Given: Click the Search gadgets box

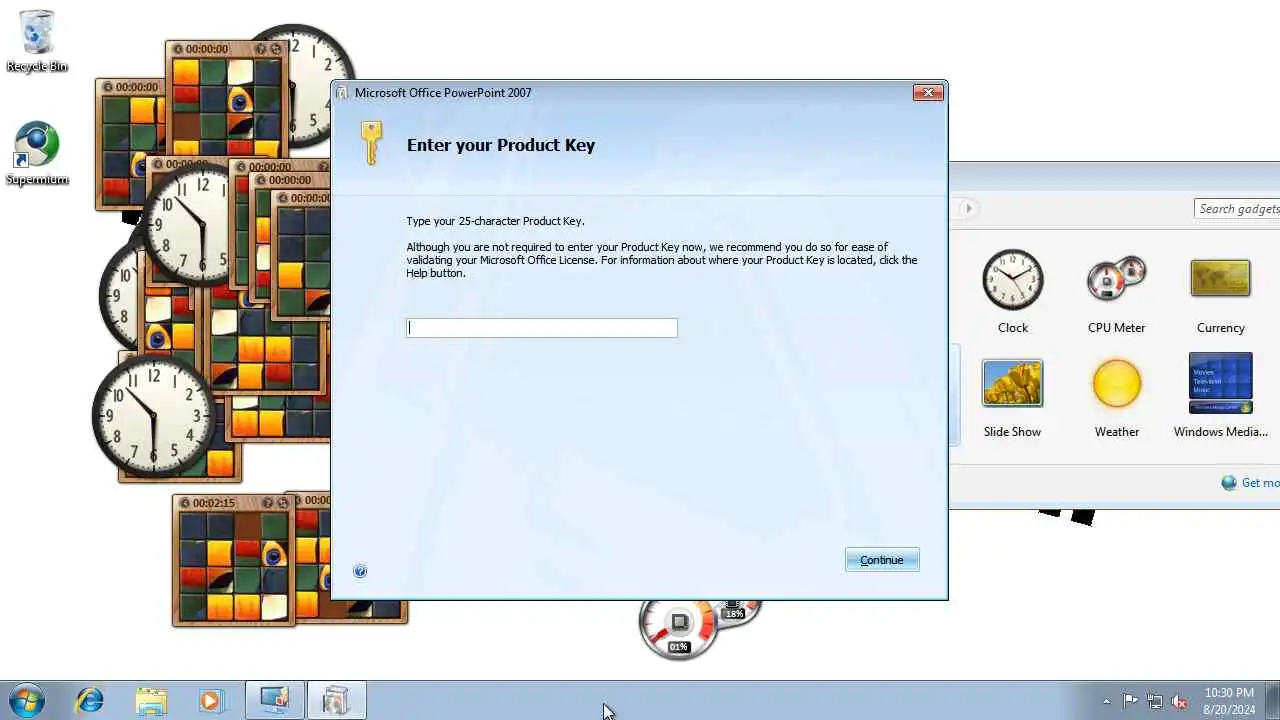Looking at the screenshot, I should [x=1238, y=208].
